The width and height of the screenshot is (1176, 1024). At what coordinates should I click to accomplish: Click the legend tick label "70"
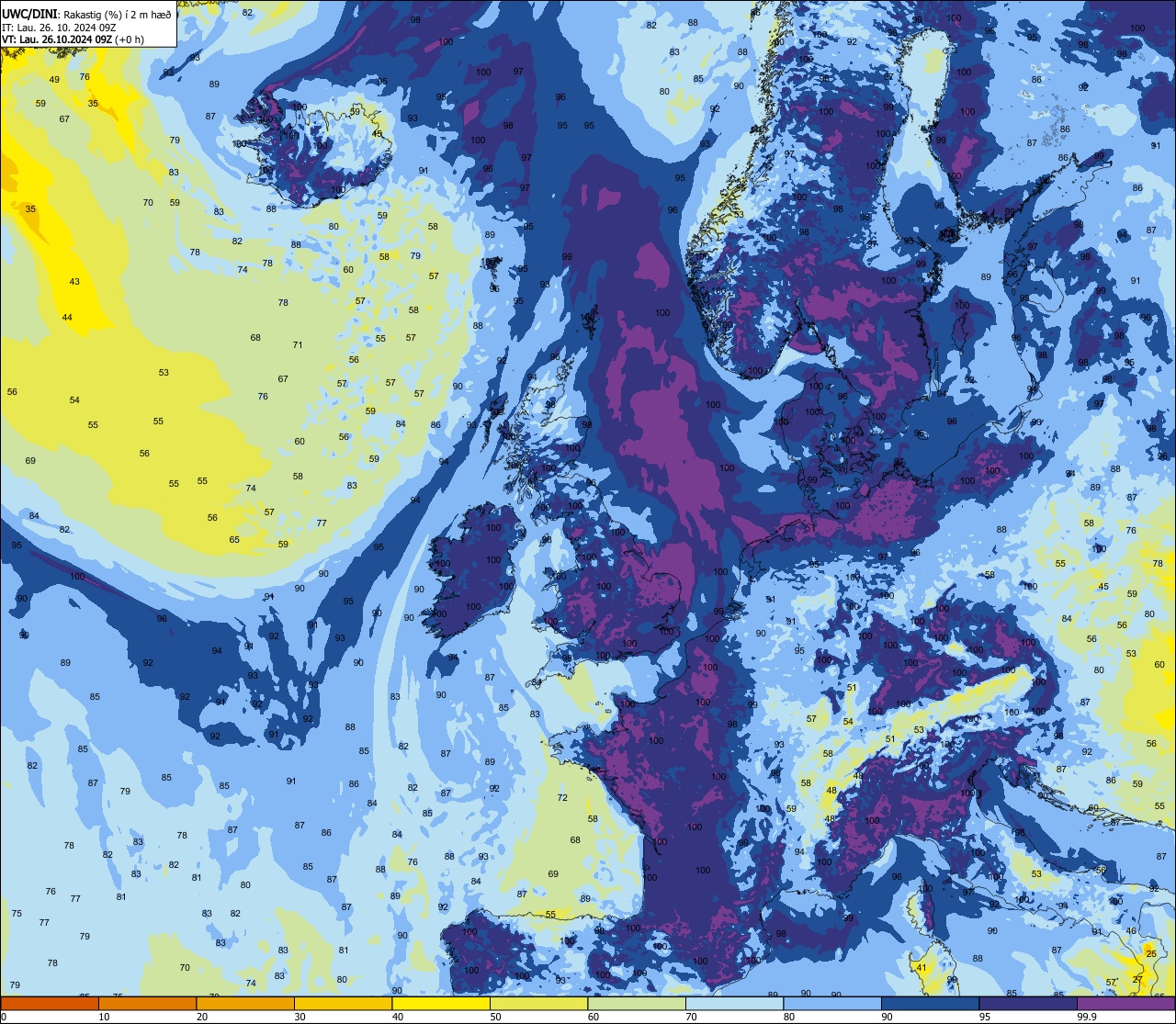pyautogui.click(x=691, y=1016)
